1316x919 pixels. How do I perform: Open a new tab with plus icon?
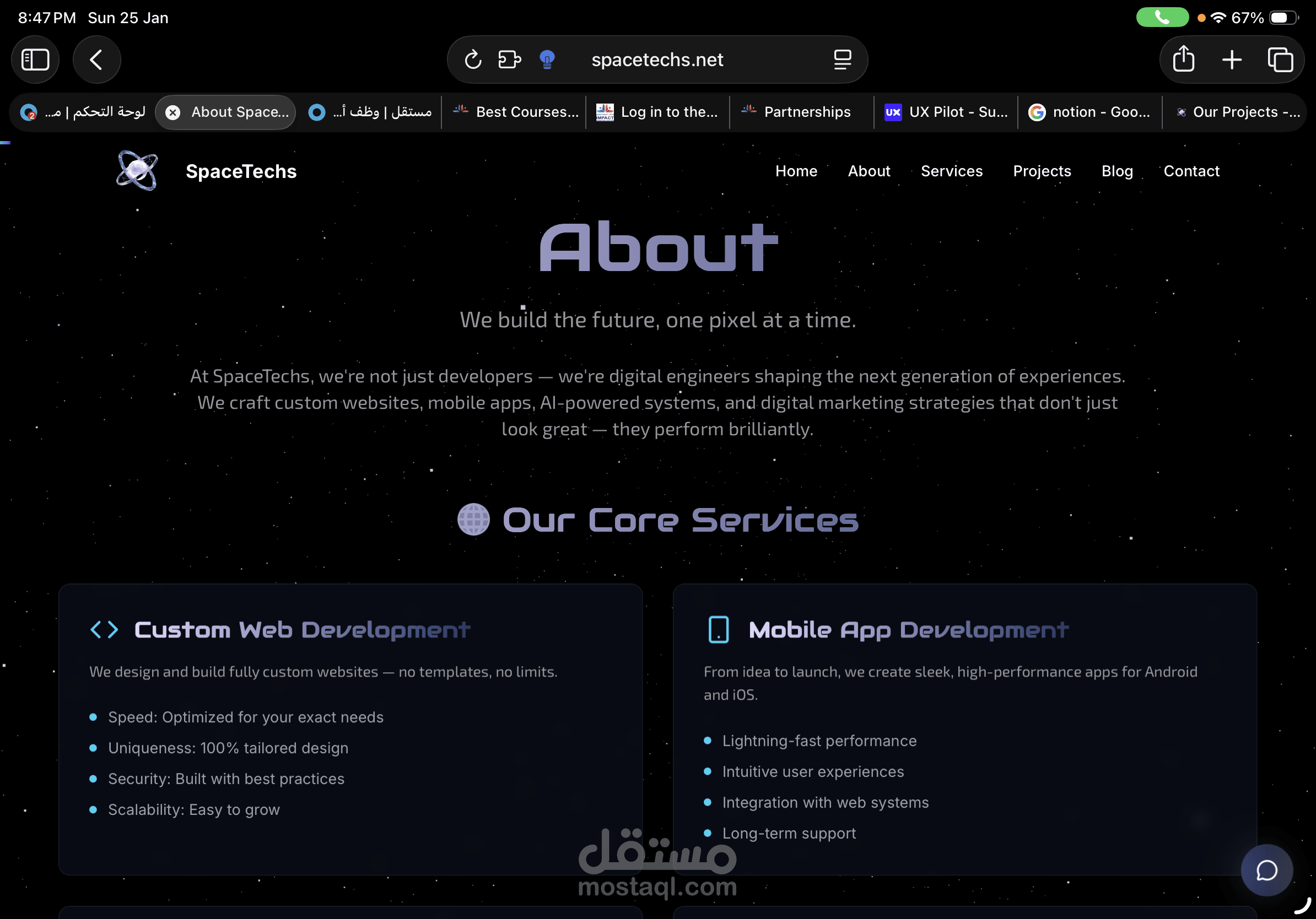tap(1232, 60)
